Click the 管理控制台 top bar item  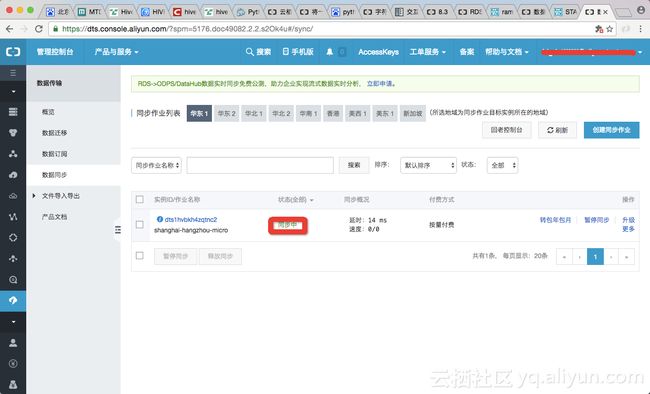[55, 52]
